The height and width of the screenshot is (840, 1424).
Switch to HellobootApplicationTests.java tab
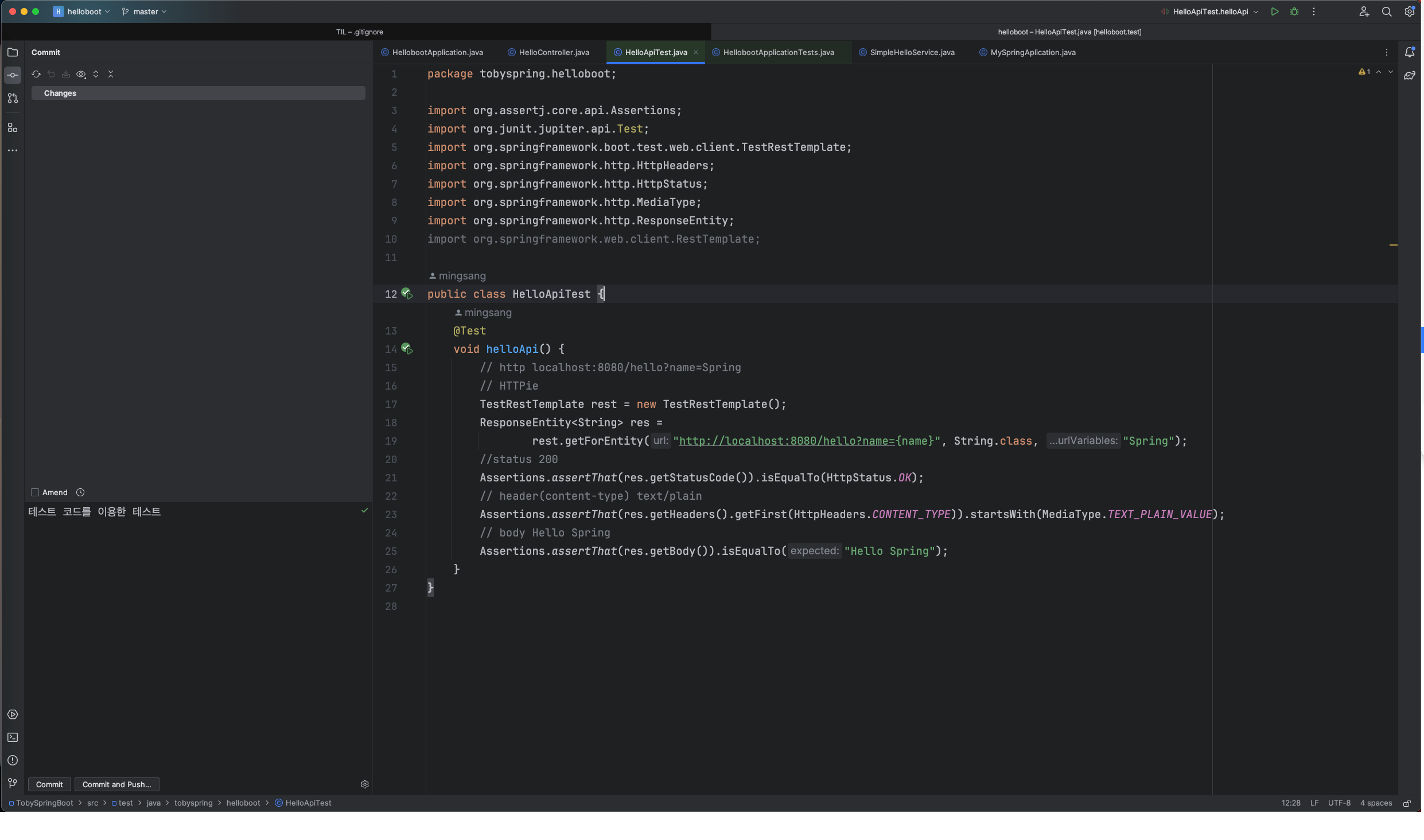click(773, 52)
